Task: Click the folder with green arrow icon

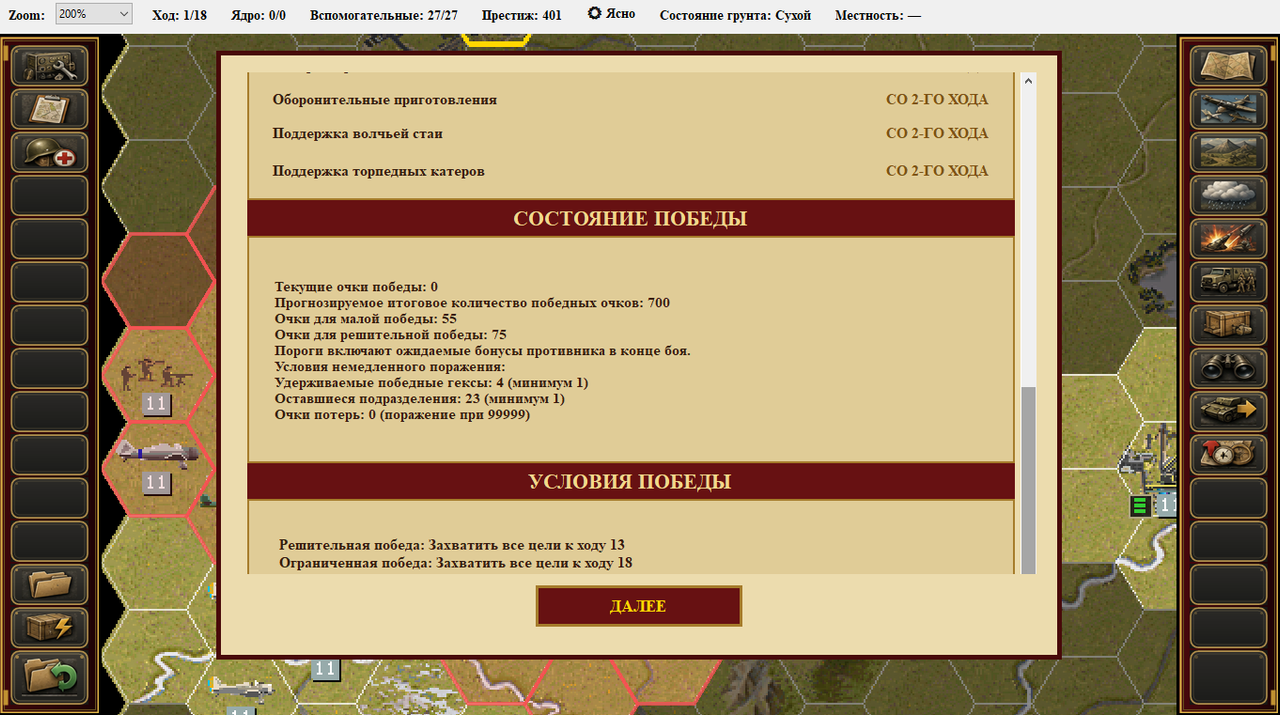Action: tap(50, 676)
